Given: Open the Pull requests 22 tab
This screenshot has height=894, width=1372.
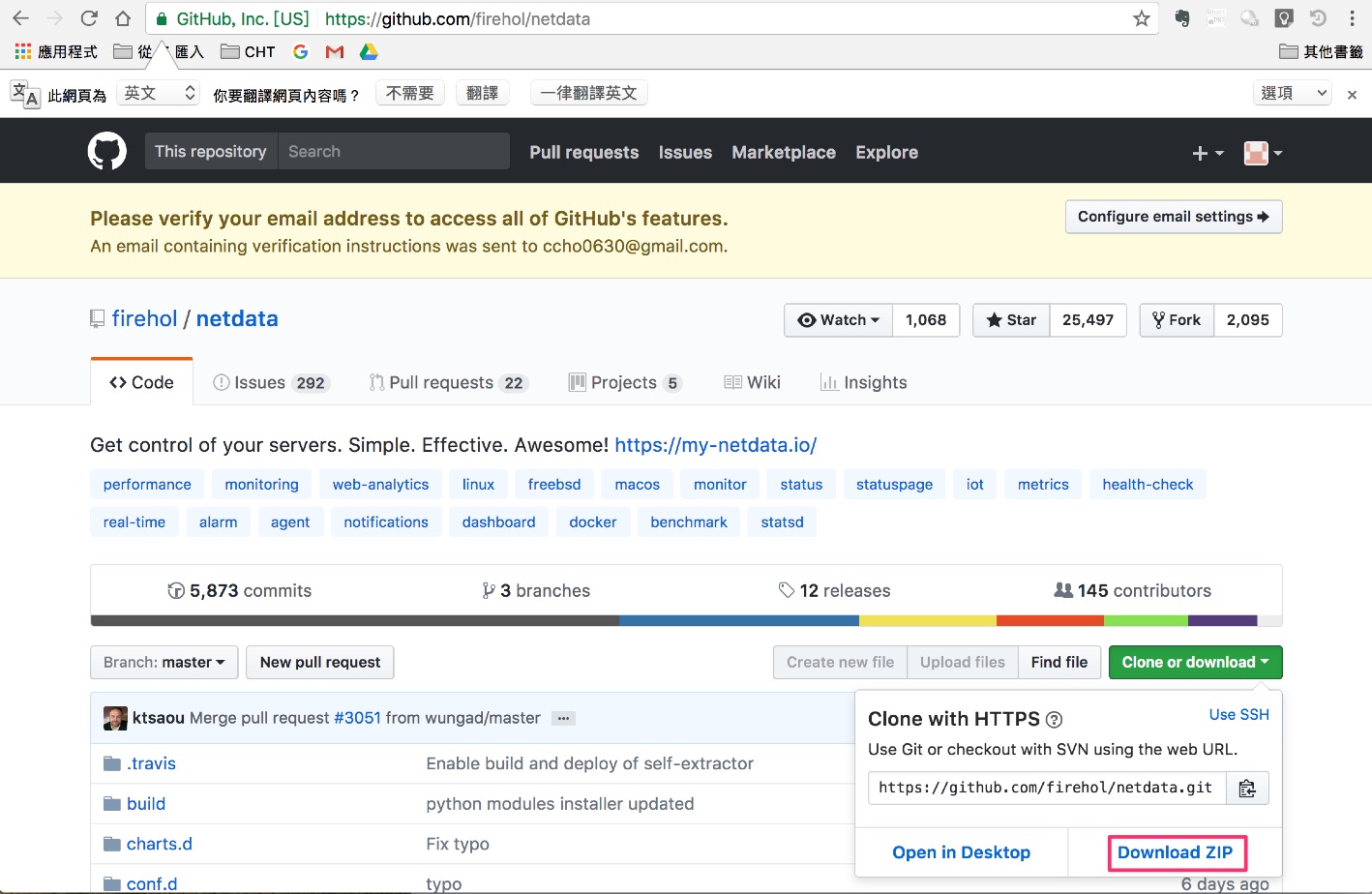Looking at the screenshot, I should point(447,382).
